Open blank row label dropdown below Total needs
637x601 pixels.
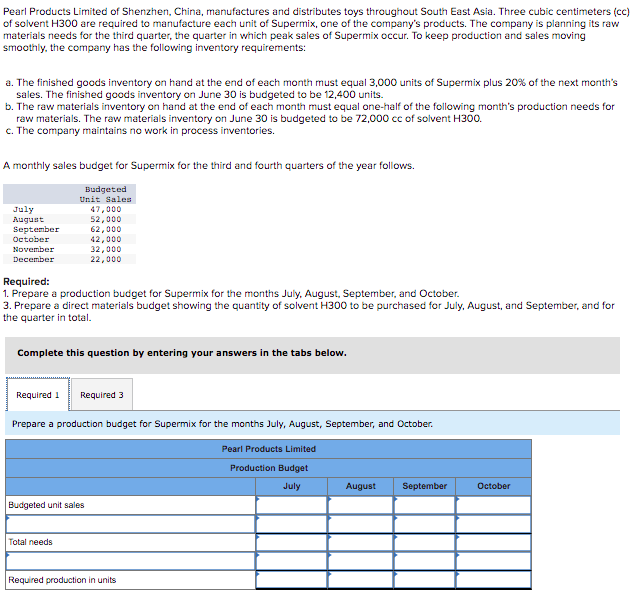130,561
